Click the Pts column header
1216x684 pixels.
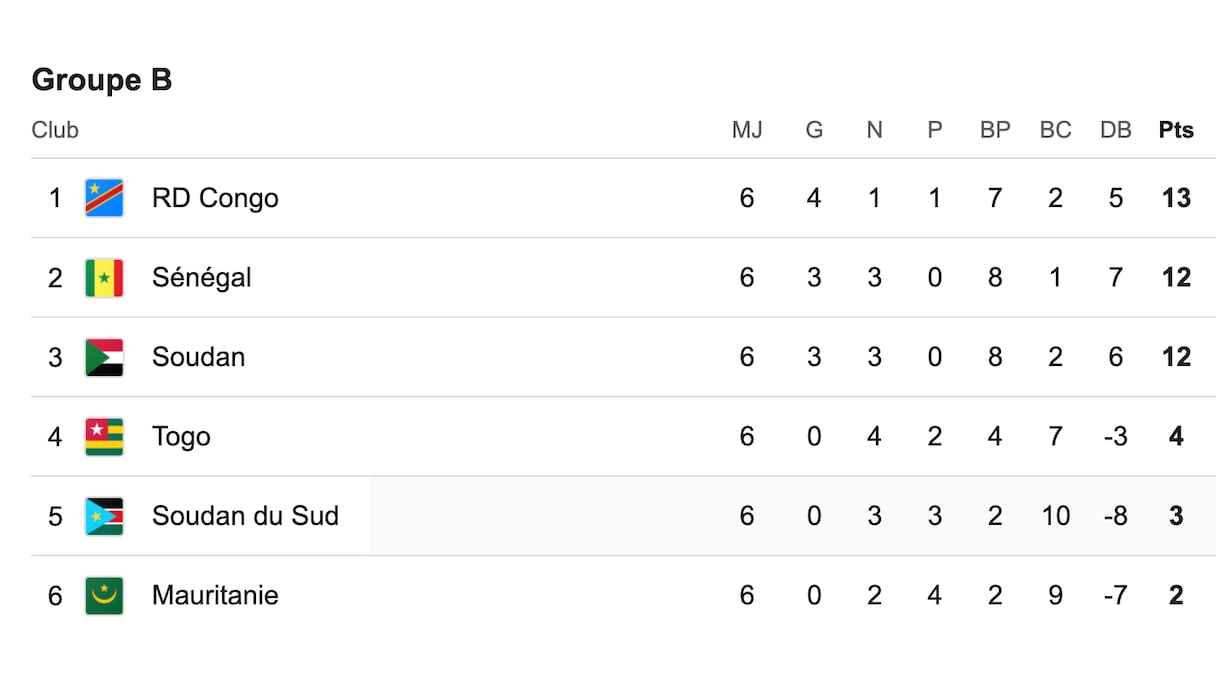(1176, 130)
